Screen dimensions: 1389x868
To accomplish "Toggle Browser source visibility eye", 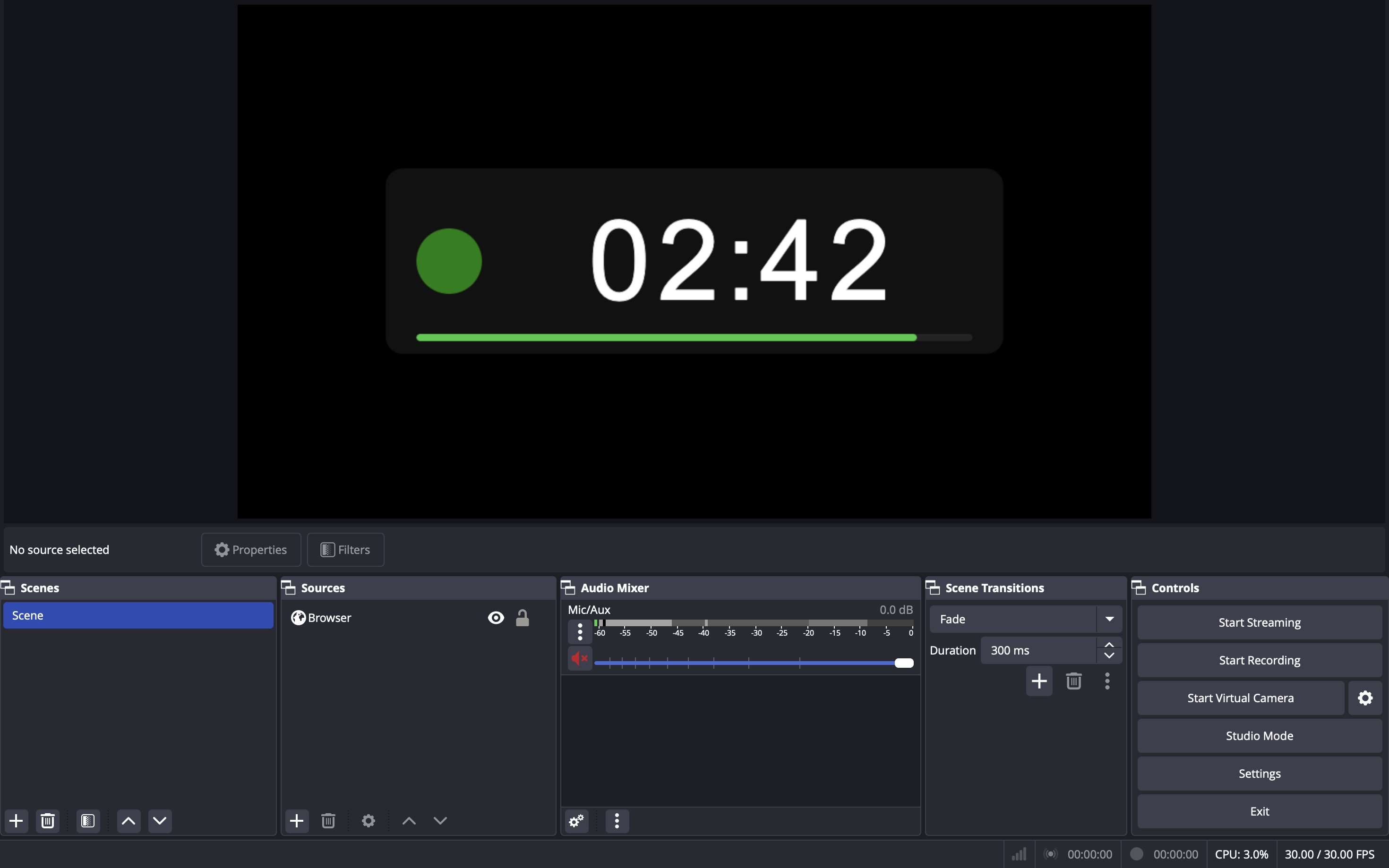I will [496, 618].
